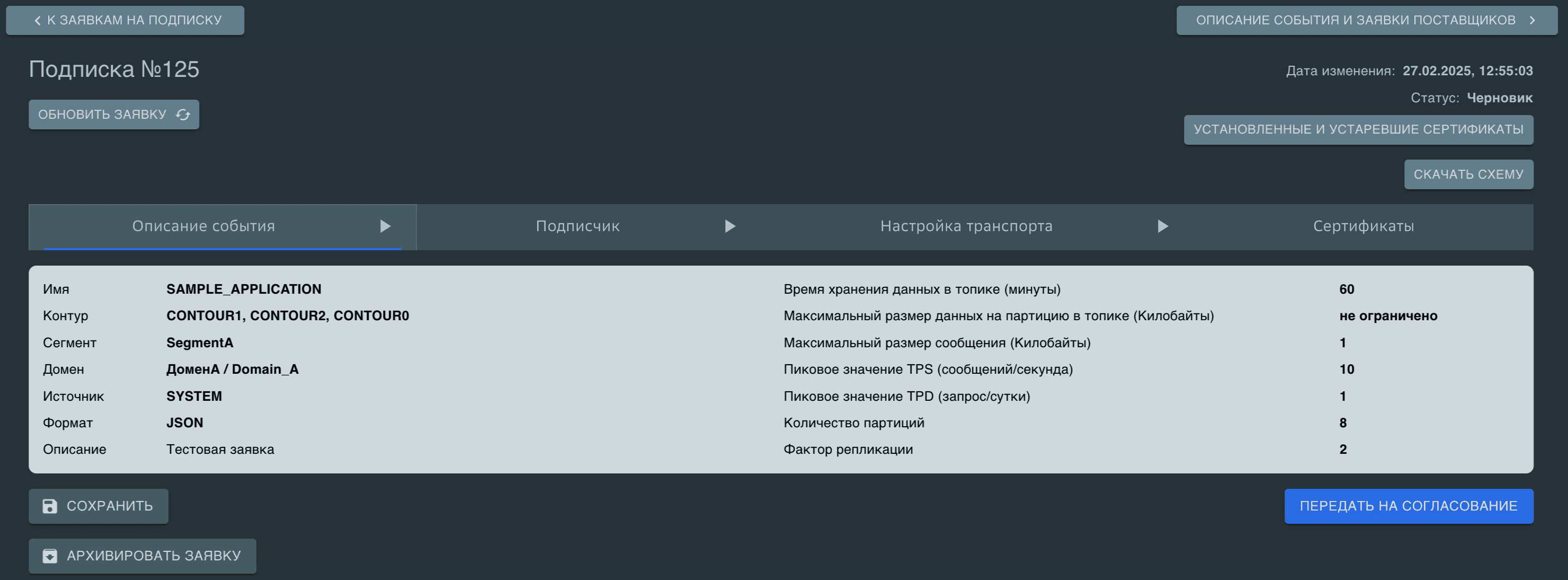Click right chevron after Описание события и заявки поставщиков
The image size is (1568, 580).
(x=1532, y=21)
